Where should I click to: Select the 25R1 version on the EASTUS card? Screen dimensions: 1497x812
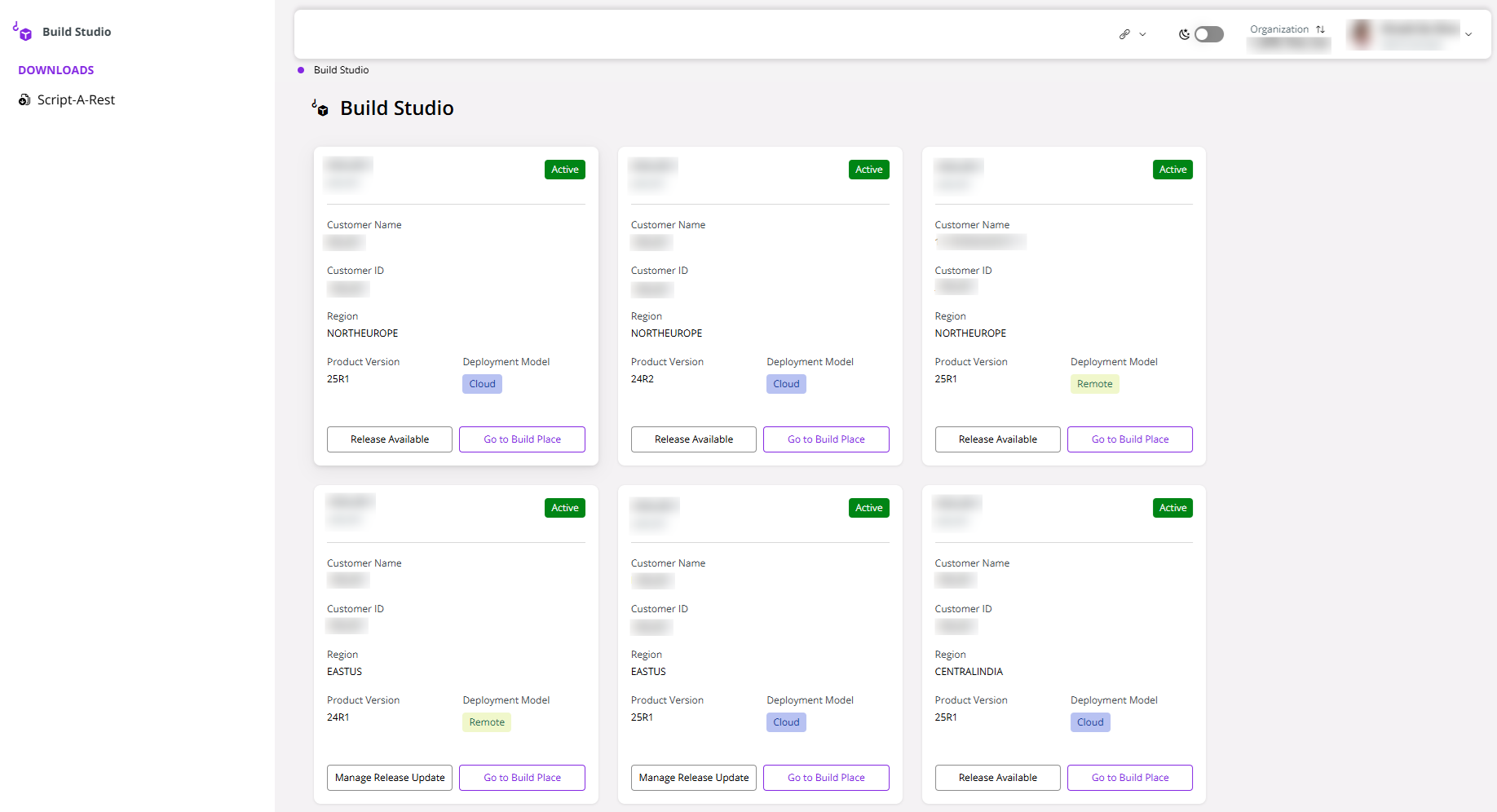643,717
